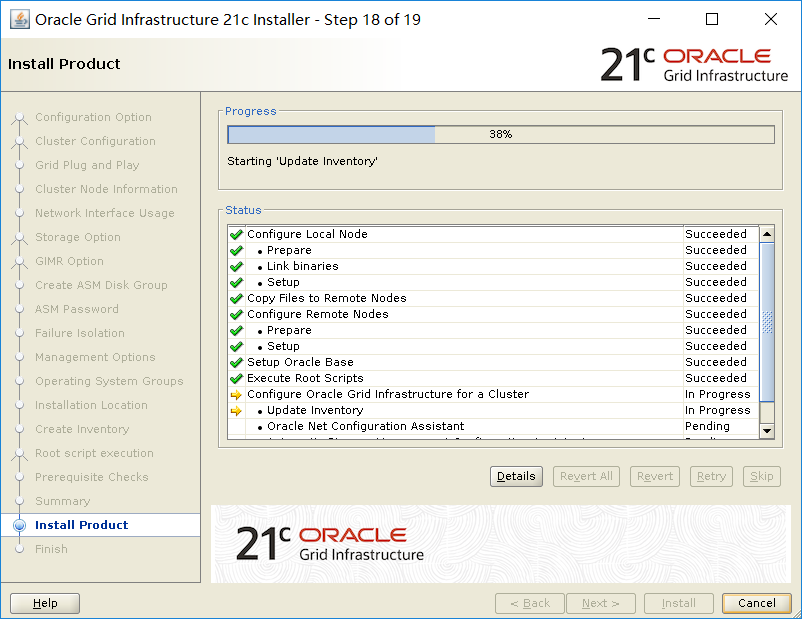Select the Operating System Groups step
Image resolution: width=802 pixels, height=619 pixels.
pyautogui.click(x=109, y=381)
